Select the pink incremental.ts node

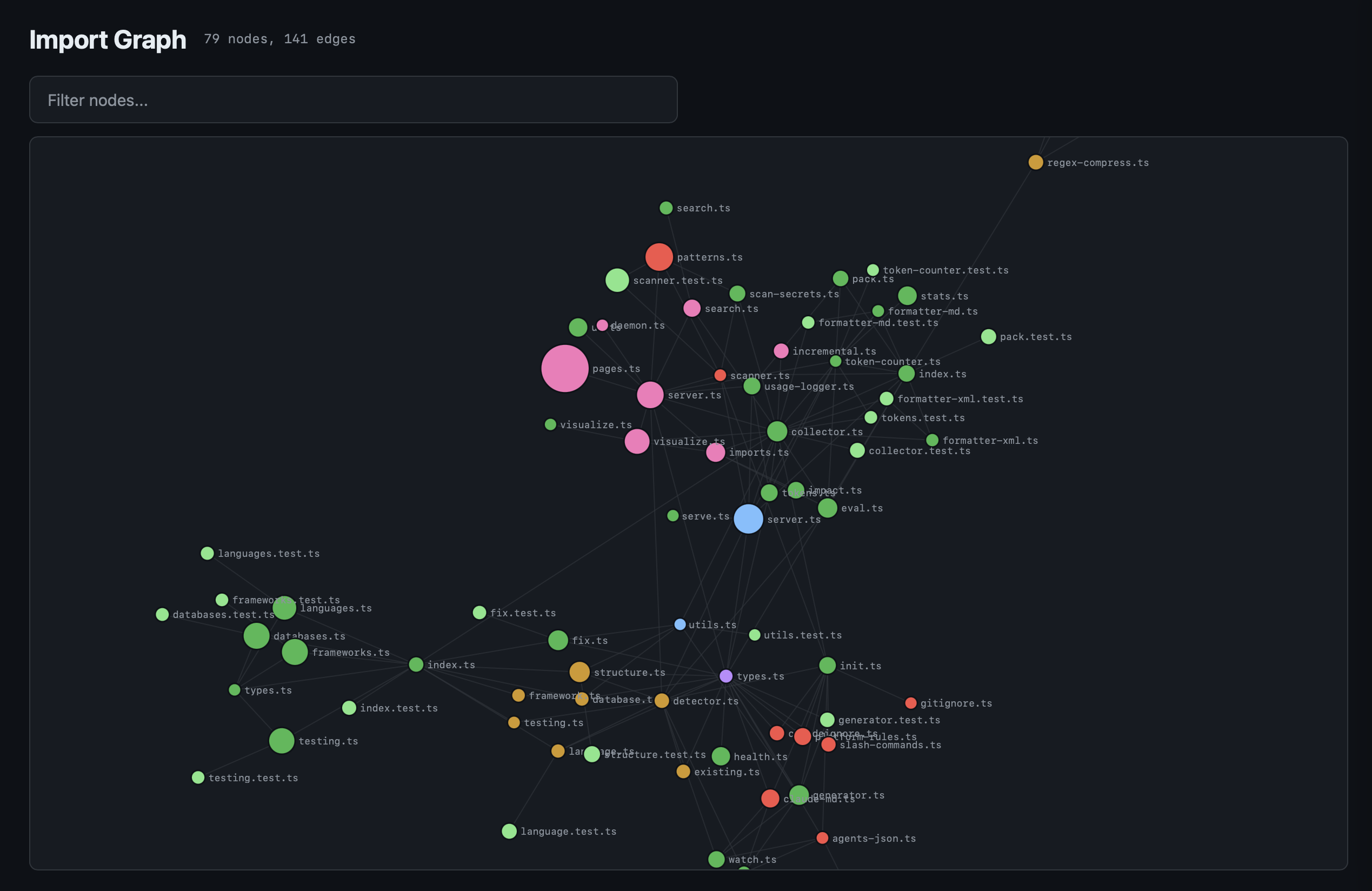[x=781, y=351]
